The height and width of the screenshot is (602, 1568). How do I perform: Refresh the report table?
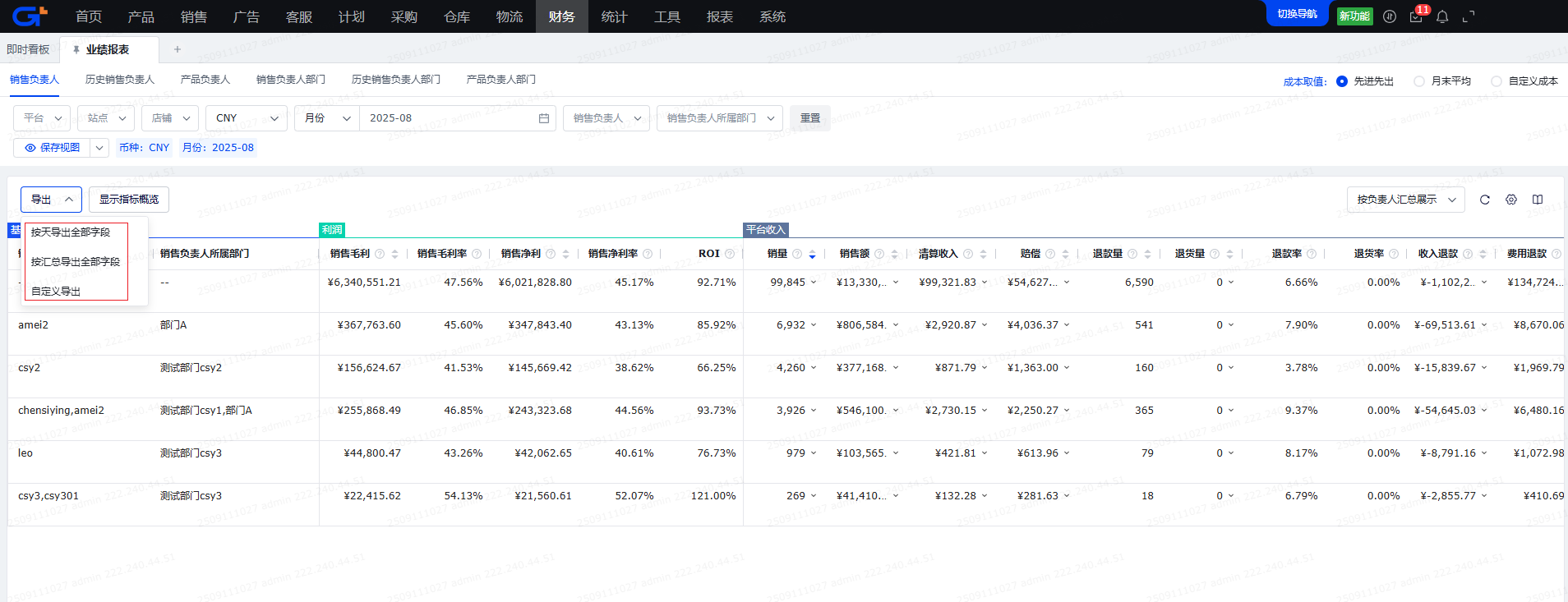pyautogui.click(x=1484, y=200)
